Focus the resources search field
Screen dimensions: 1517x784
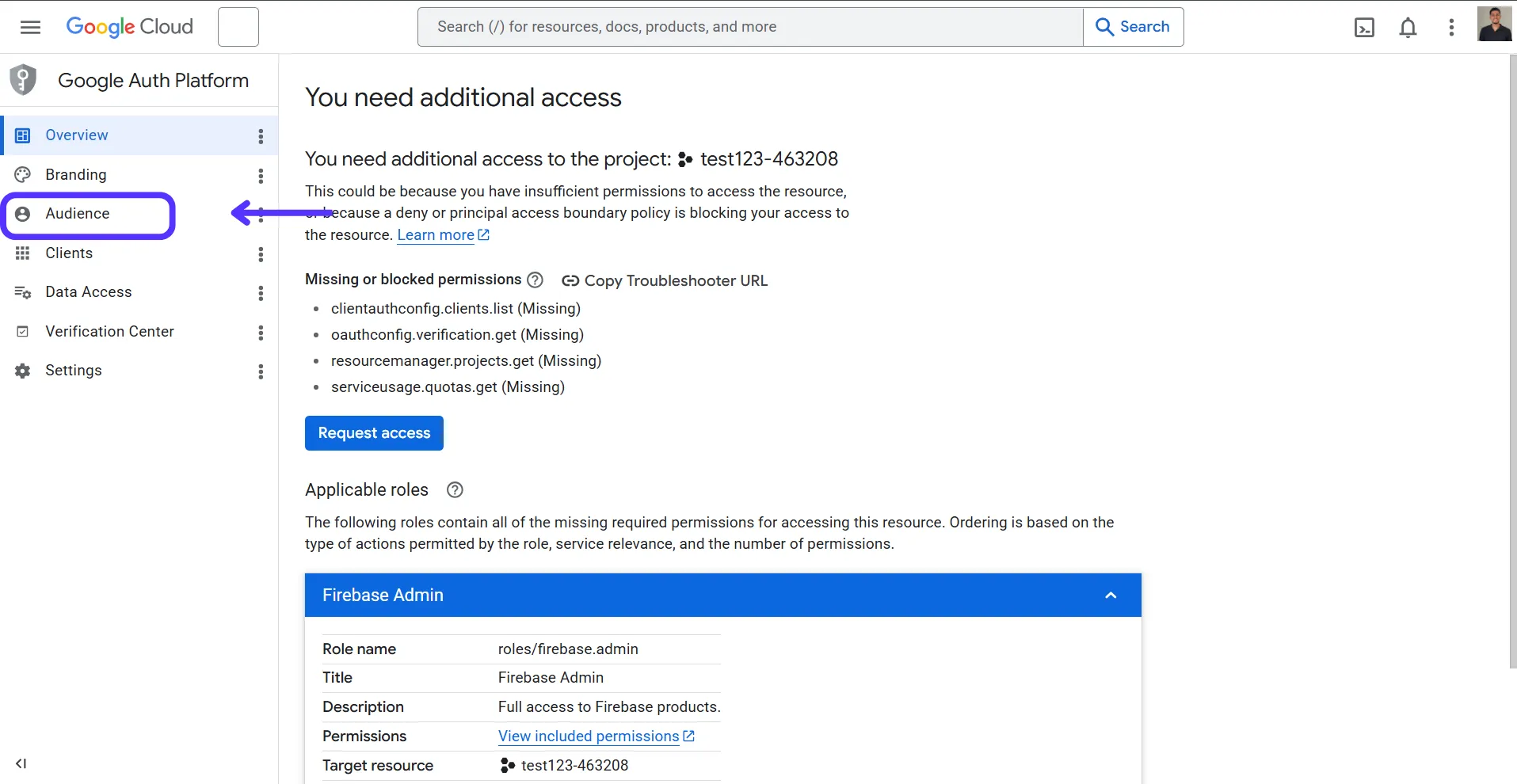(750, 27)
